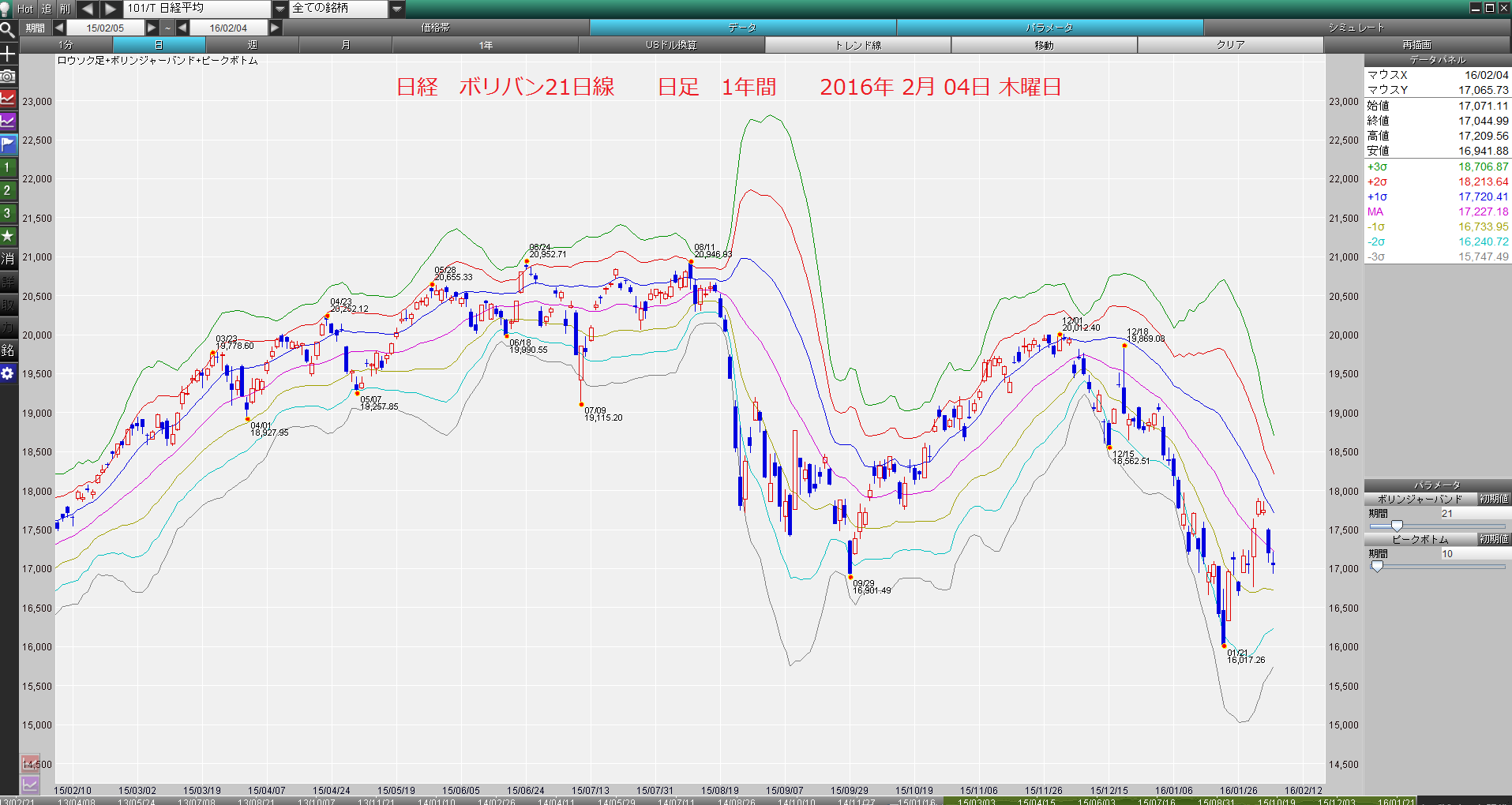Image resolution: width=1512 pixels, height=805 pixels.
Task: Open the 価格帯 tab
Action: tap(436, 28)
